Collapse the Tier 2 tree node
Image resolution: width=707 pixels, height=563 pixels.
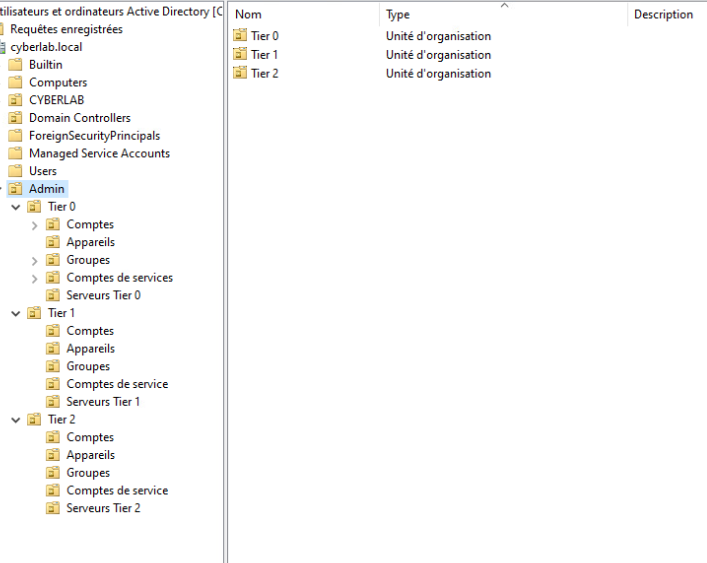tap(16, 420)
